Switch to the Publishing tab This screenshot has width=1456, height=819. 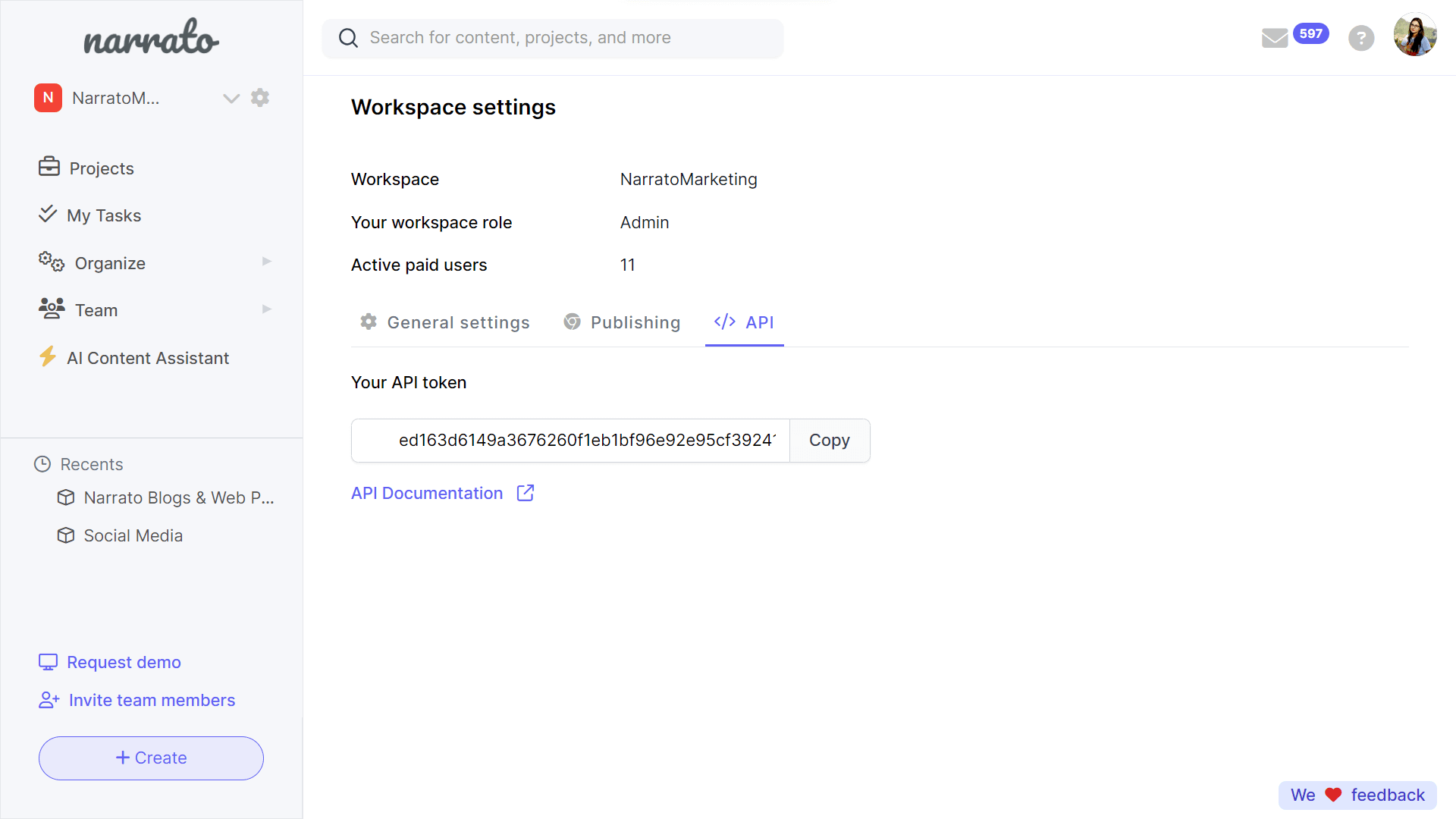click(x=622, y=322)
